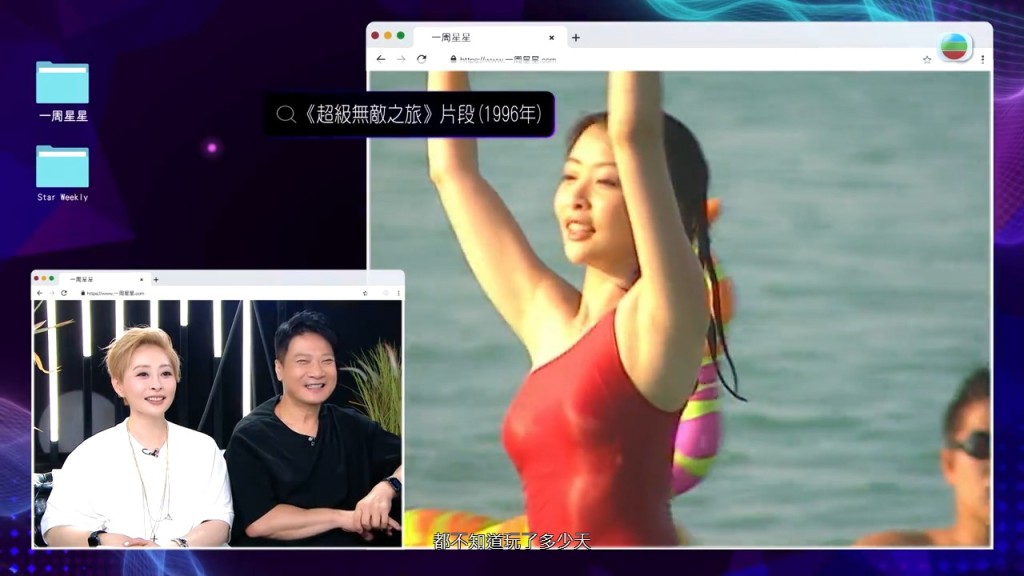Click back arrow in large browser window
The image size is (1024, 576).
pyautogui.click(x=381, y=59)
